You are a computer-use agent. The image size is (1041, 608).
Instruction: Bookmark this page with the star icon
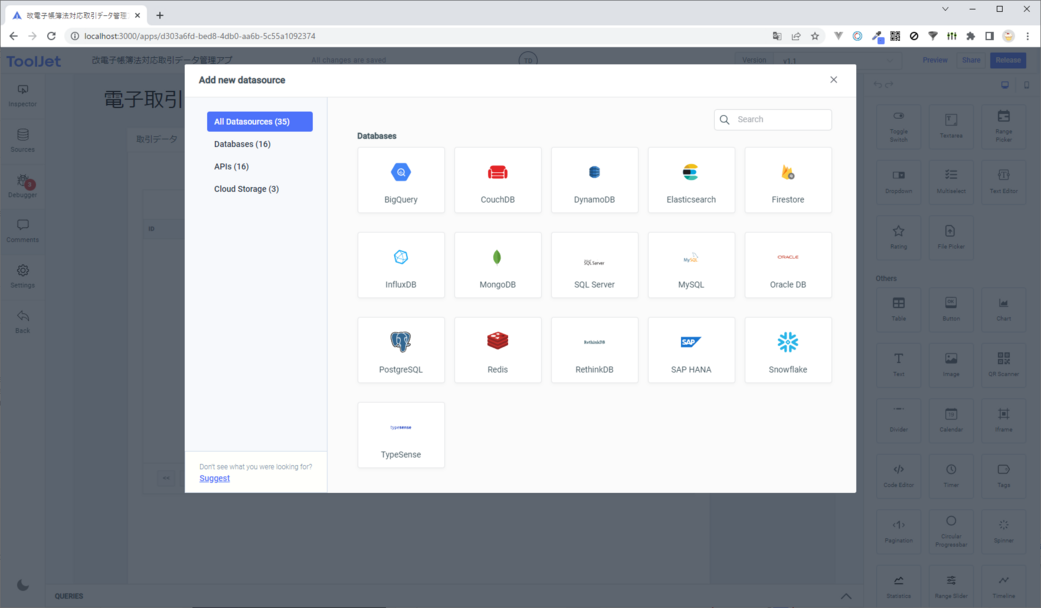coord(815,36)
